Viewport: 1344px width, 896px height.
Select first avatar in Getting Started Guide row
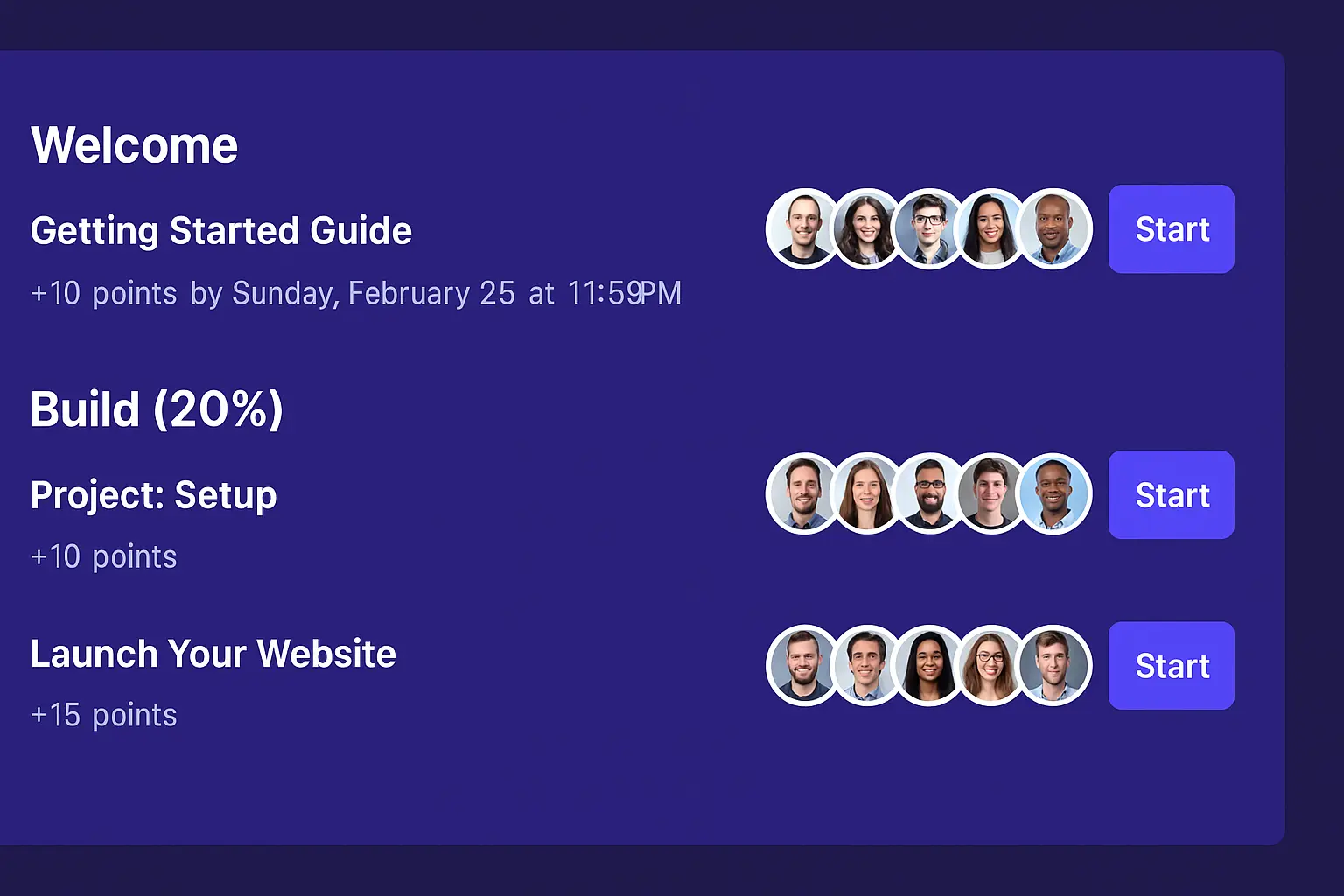click(x=804, y=229)
